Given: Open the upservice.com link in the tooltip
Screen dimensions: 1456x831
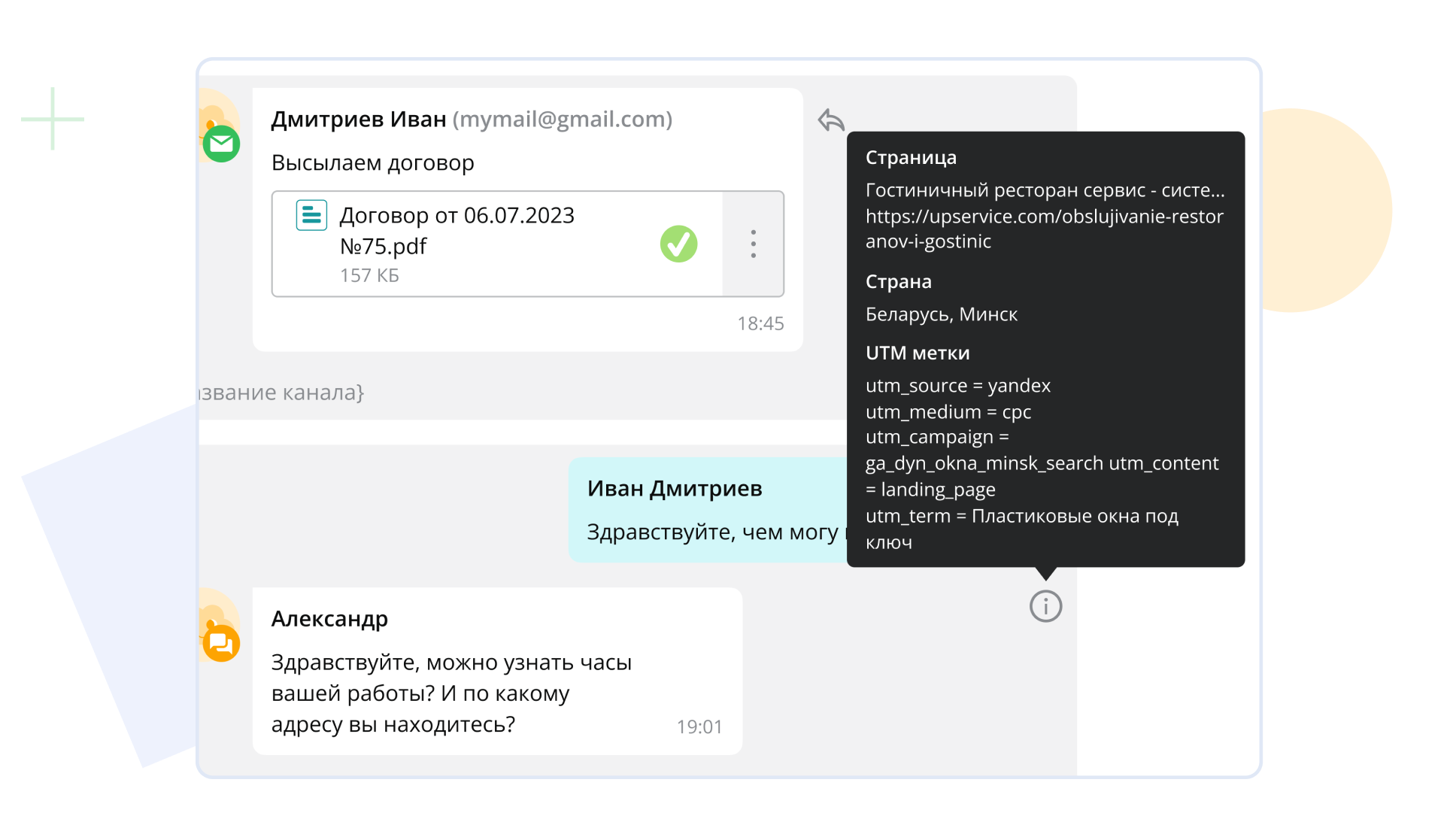Looking at the screenshot, I should 1044,229.
